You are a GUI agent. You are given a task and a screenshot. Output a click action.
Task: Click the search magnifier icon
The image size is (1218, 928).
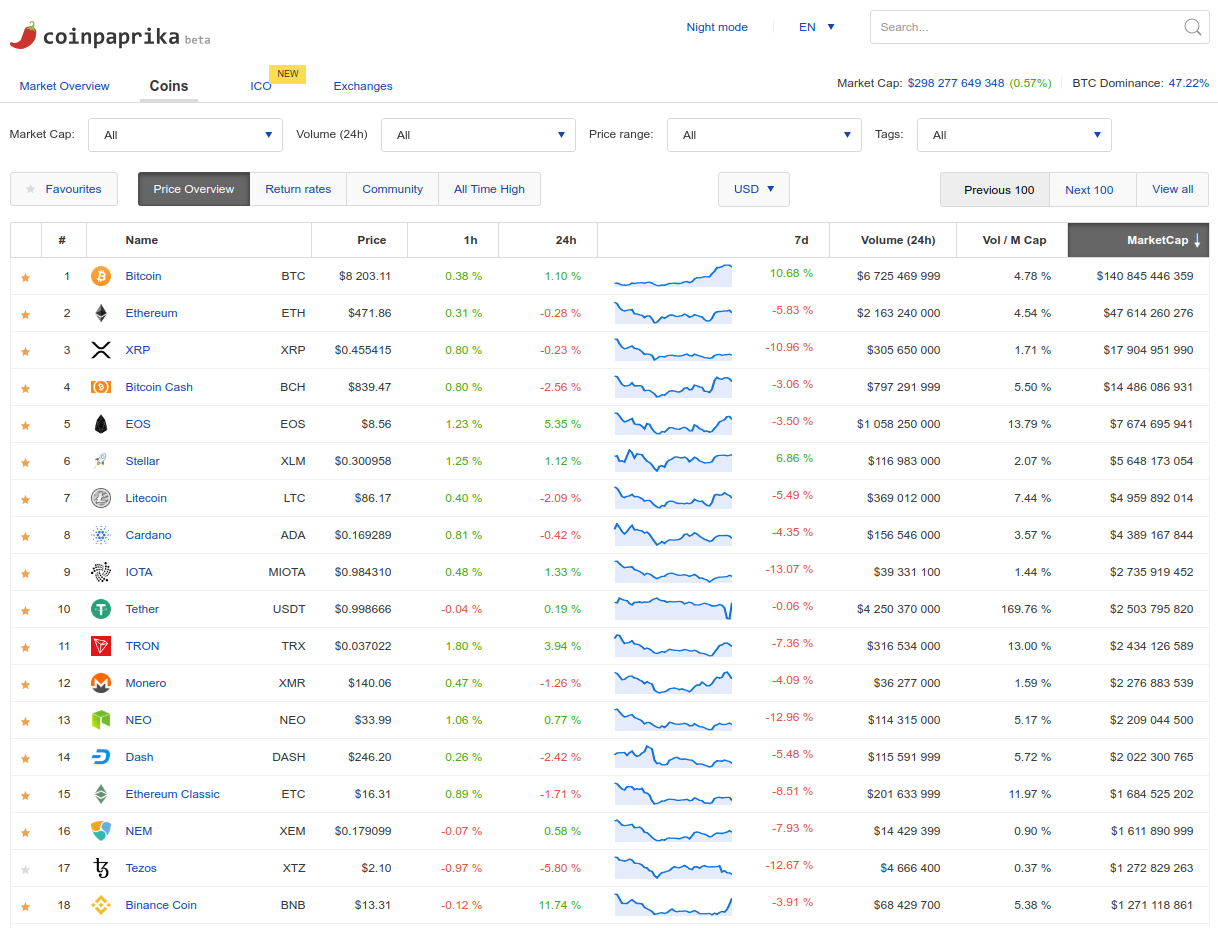point(1193,27)
